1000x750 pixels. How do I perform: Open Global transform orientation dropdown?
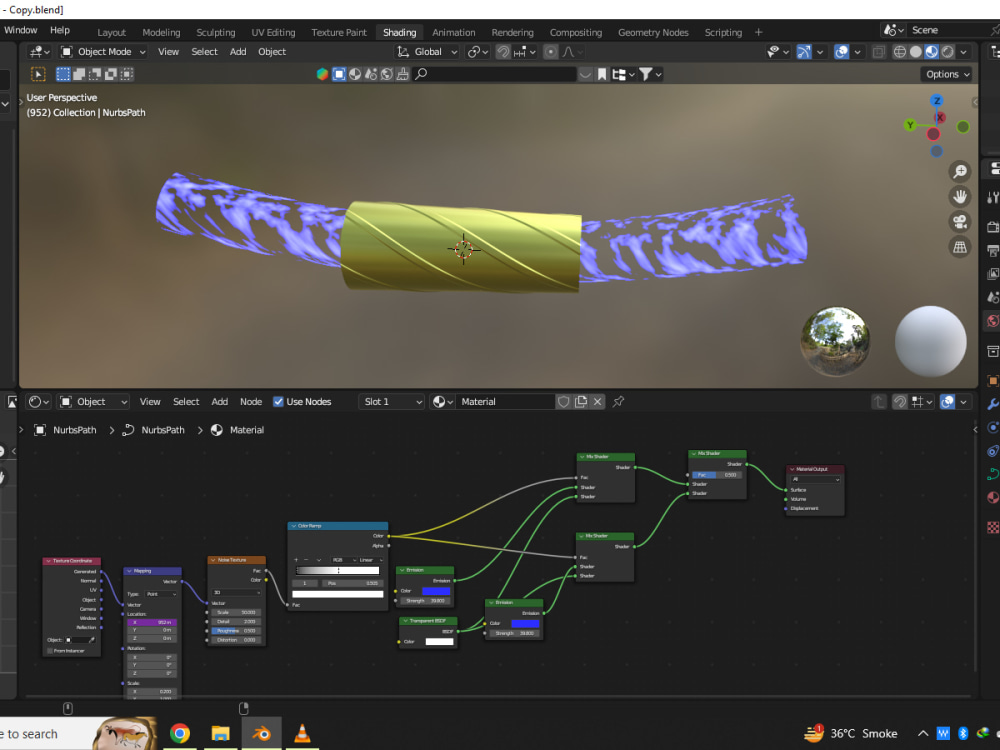coord(427,52)
